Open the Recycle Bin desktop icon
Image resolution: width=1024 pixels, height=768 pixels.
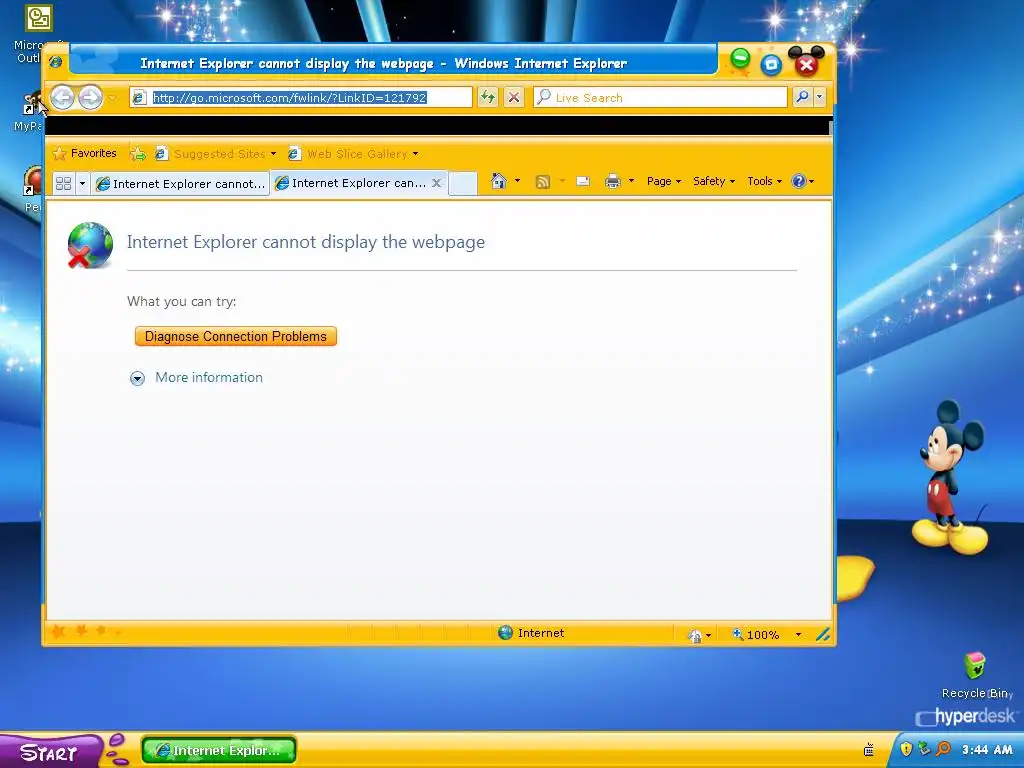pos(976,675)
